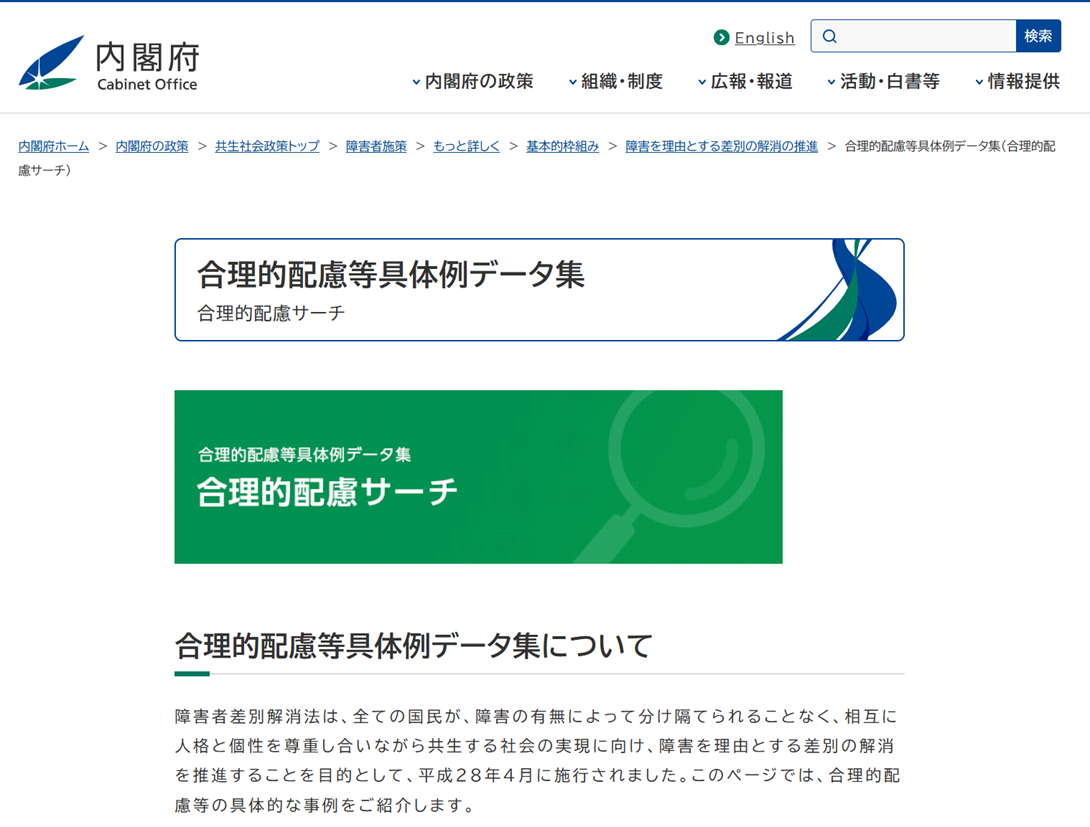Expand the 内閣府の政策 menu
The image size is (1090, 827).
tap(473, 82)
